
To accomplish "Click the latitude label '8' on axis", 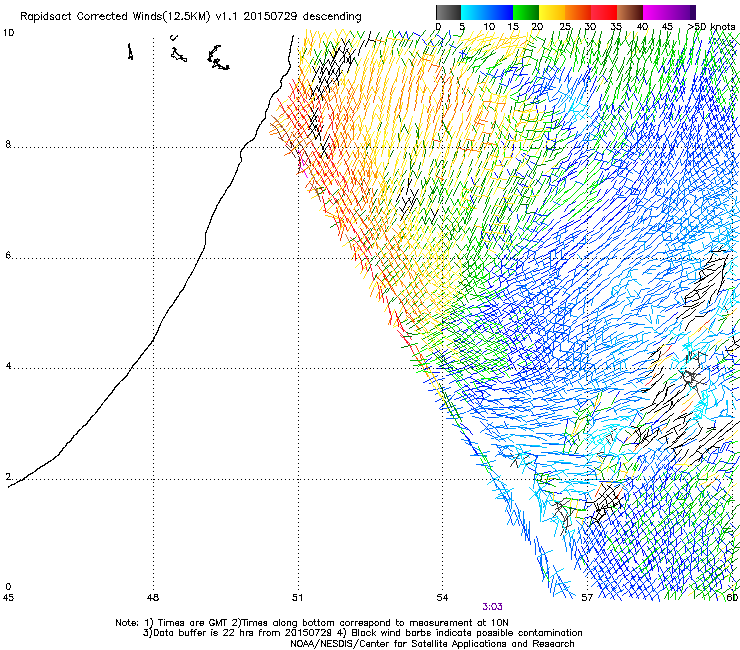I will (x=8, y=144).
